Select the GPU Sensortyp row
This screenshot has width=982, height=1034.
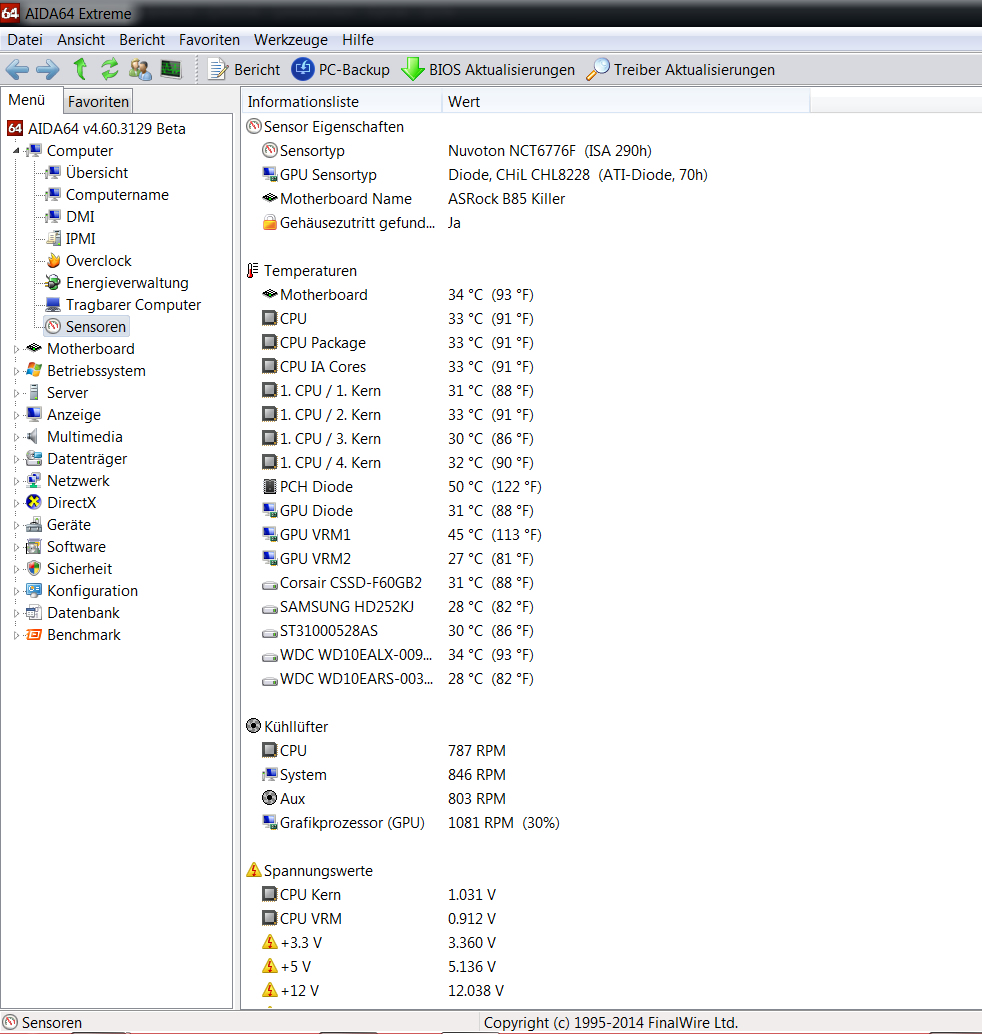[x=485, y=175]
